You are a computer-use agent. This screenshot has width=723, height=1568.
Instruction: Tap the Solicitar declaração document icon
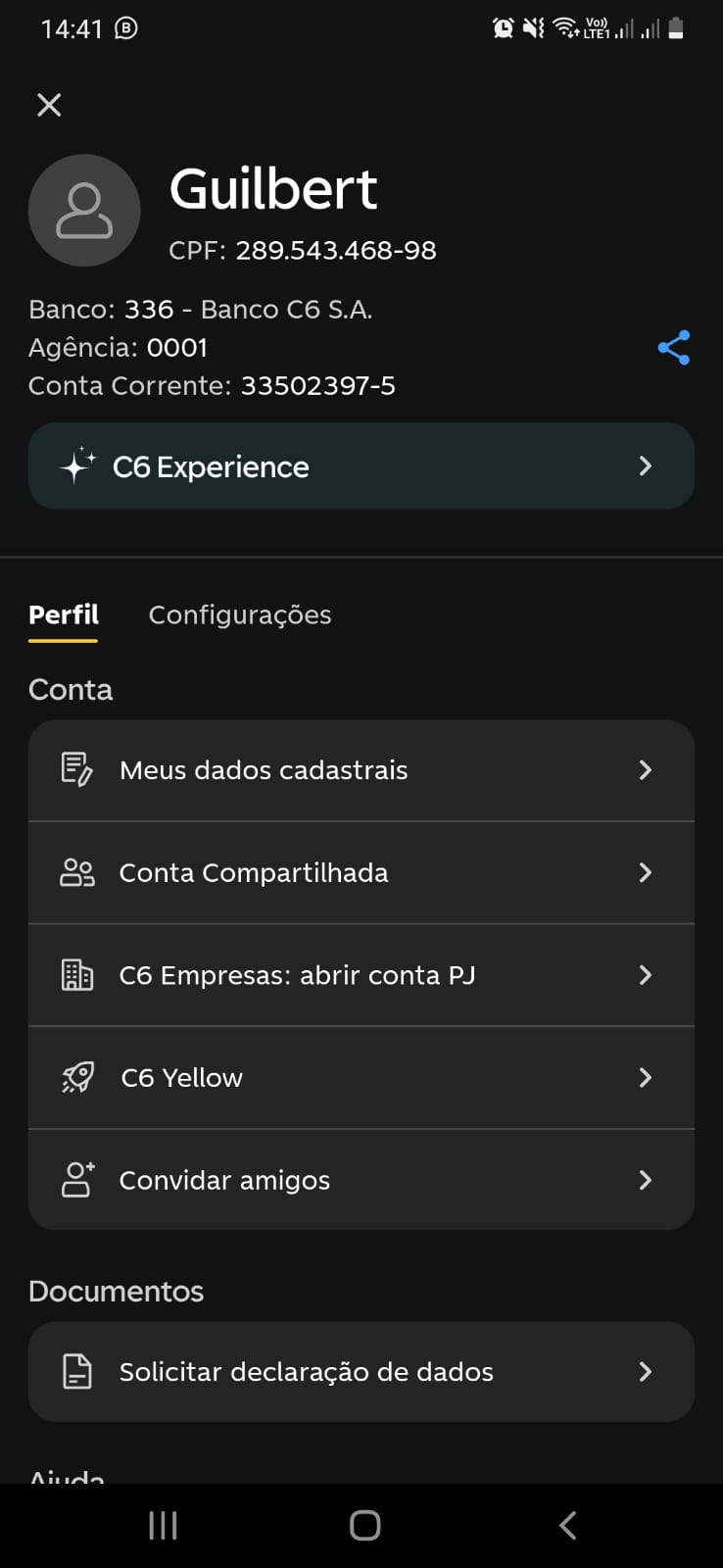tap(76, 1372)
